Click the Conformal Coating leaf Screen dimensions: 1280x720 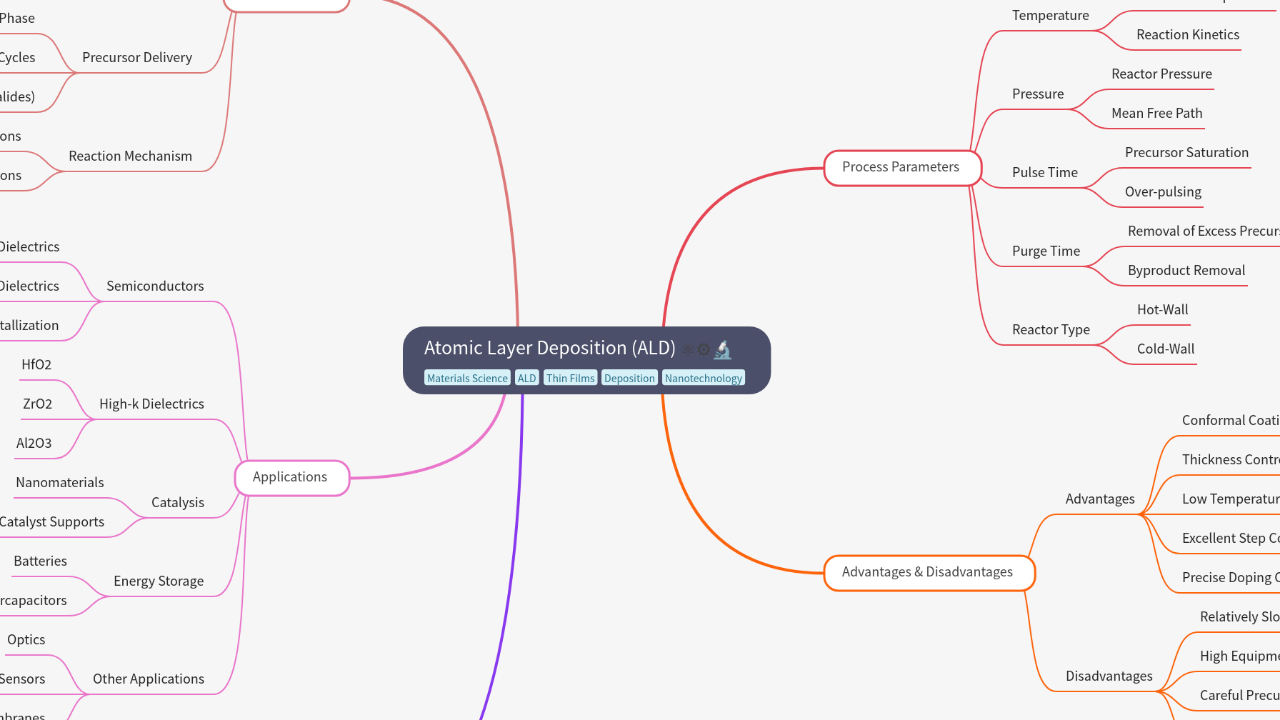click(1231, 420)
